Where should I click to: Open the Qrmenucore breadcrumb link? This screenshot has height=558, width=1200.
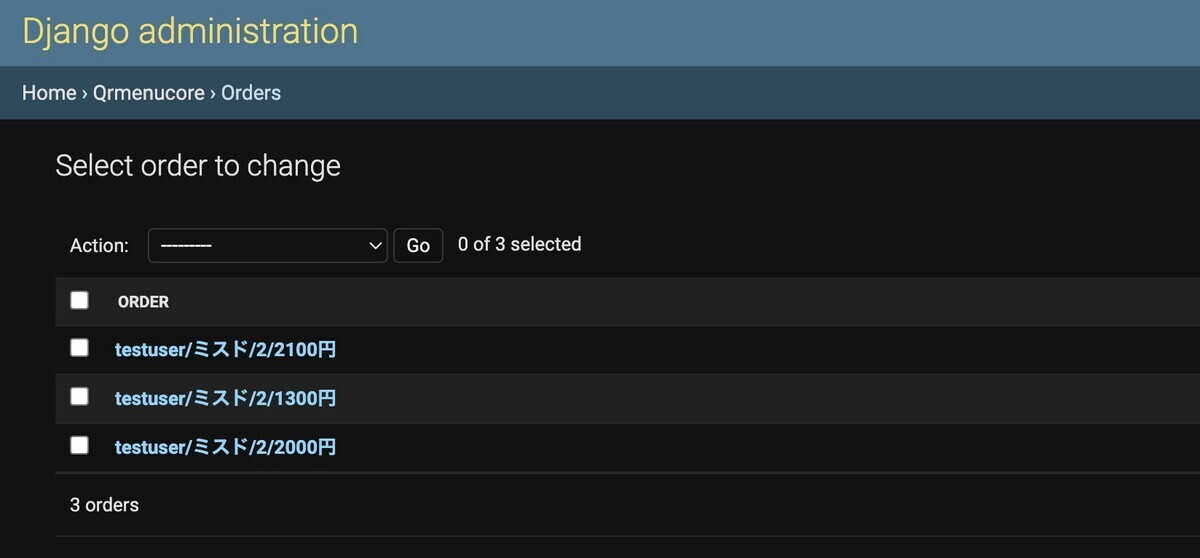(150, 93)
